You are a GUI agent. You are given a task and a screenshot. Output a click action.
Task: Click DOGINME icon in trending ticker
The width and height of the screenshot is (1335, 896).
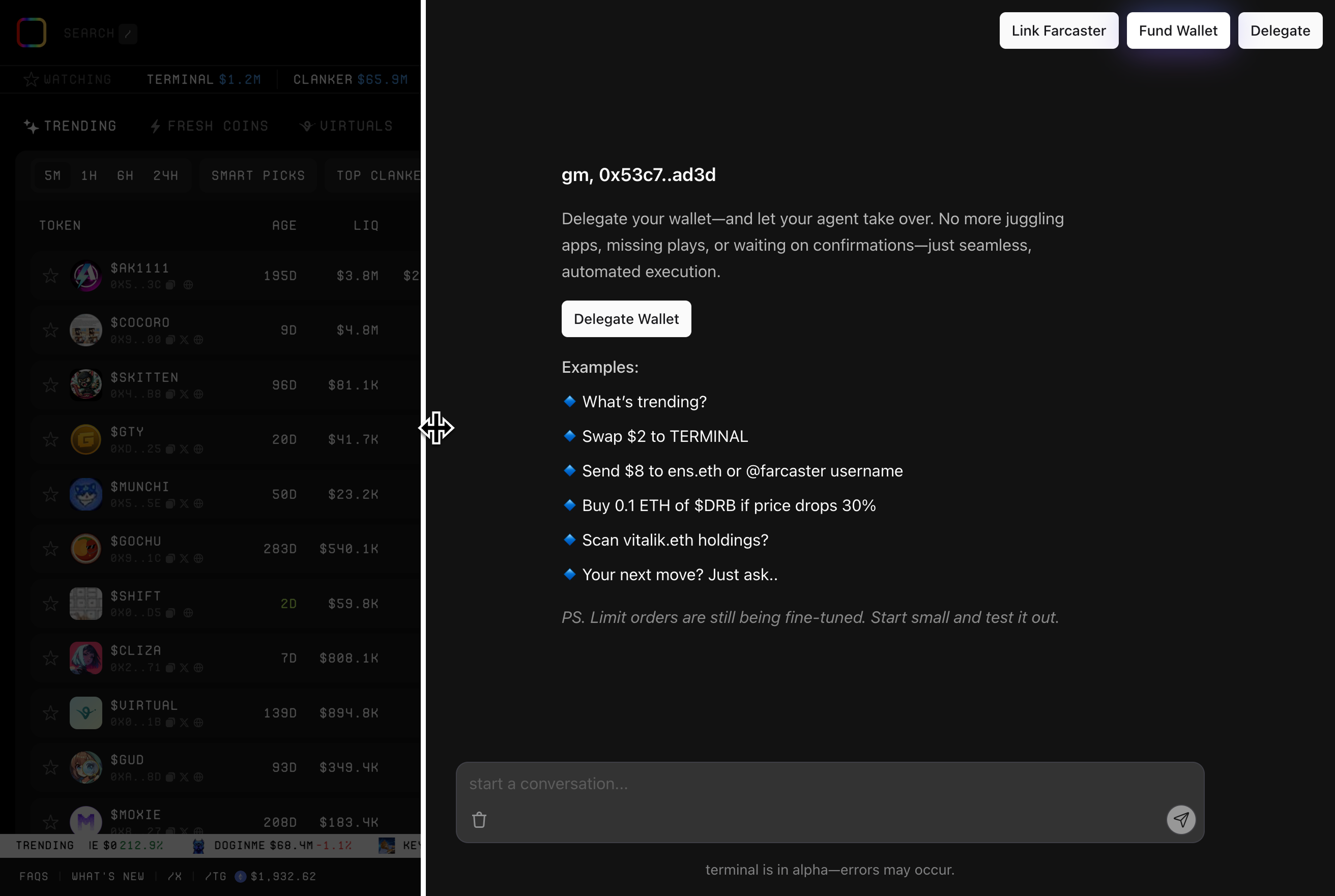tap(198, 846)
